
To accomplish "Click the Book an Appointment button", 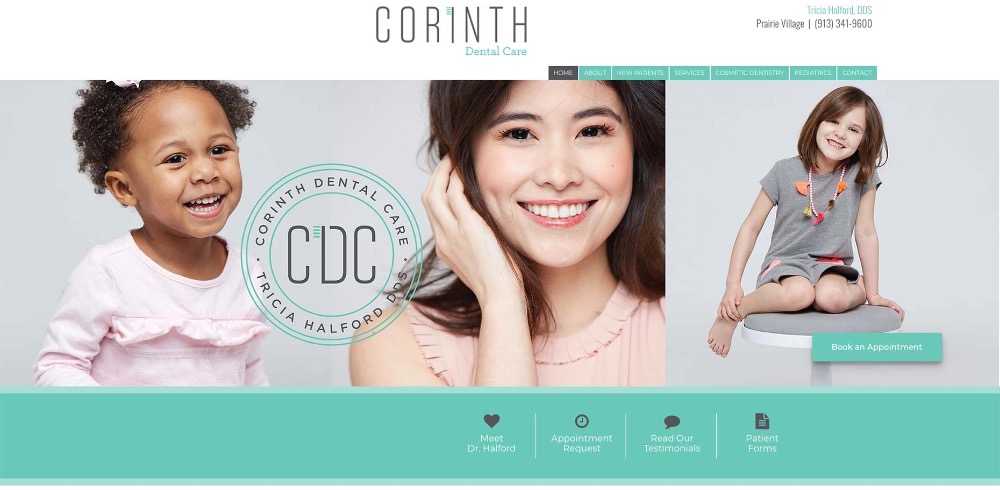I will [877, 347].
